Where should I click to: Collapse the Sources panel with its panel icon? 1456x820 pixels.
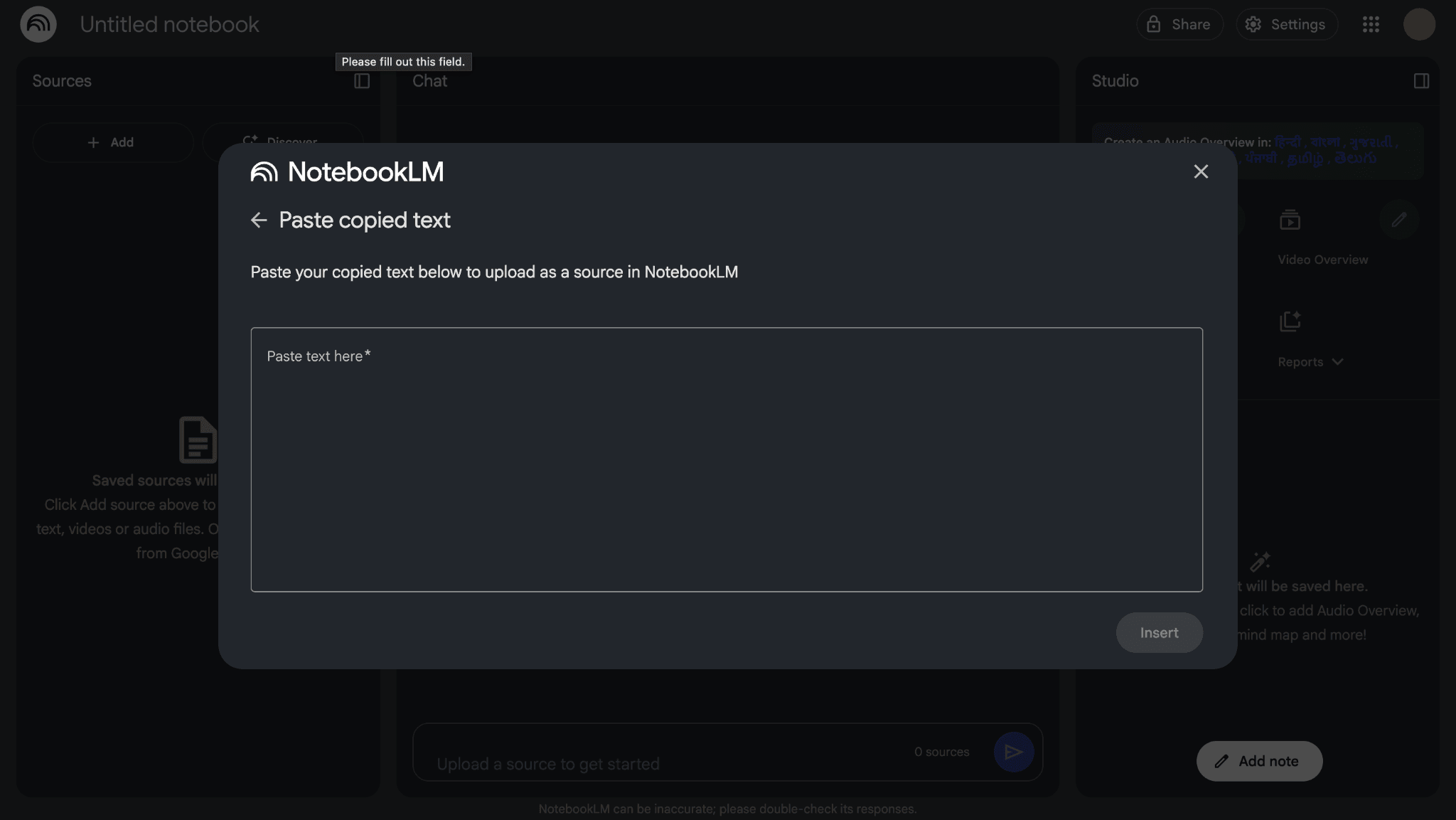click(361, 80)
